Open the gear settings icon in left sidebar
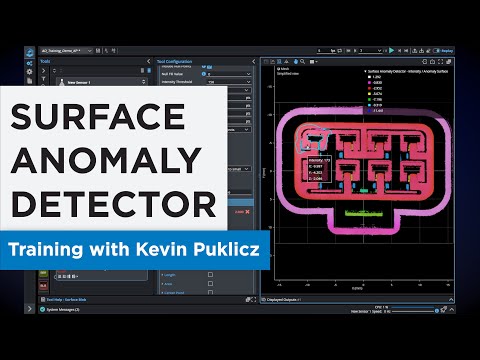This screenshot has height=360, width=480. click(29, 72)
